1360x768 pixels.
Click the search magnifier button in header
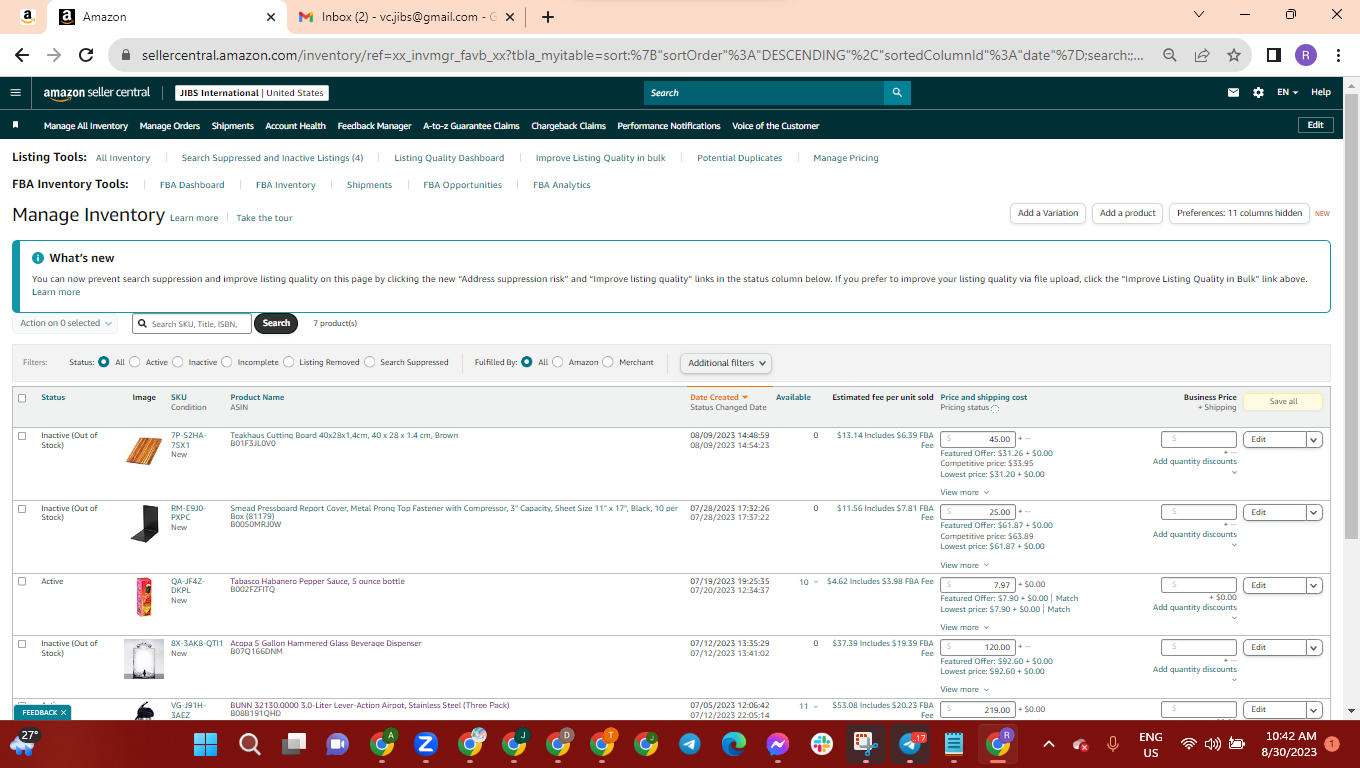[x=897, y=93]
